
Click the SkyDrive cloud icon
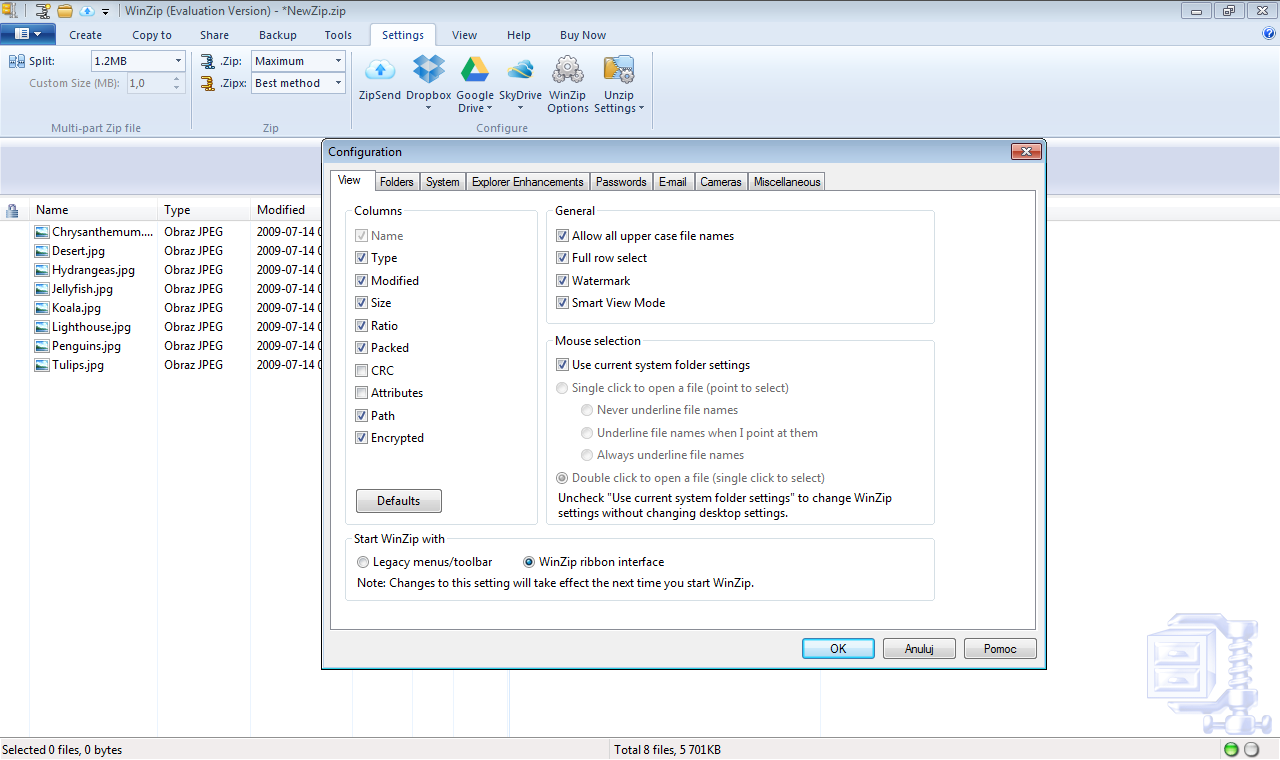520,70
